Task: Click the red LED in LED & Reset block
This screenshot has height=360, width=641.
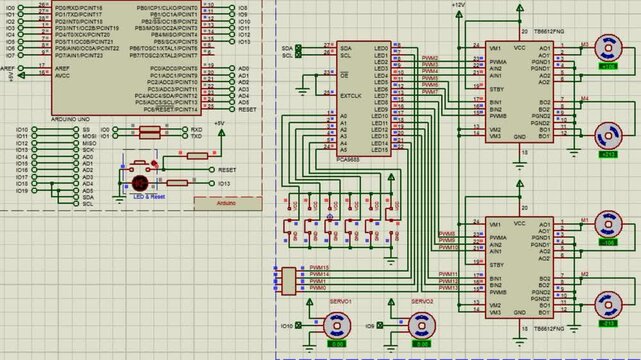Action: (x=140, y=183)
